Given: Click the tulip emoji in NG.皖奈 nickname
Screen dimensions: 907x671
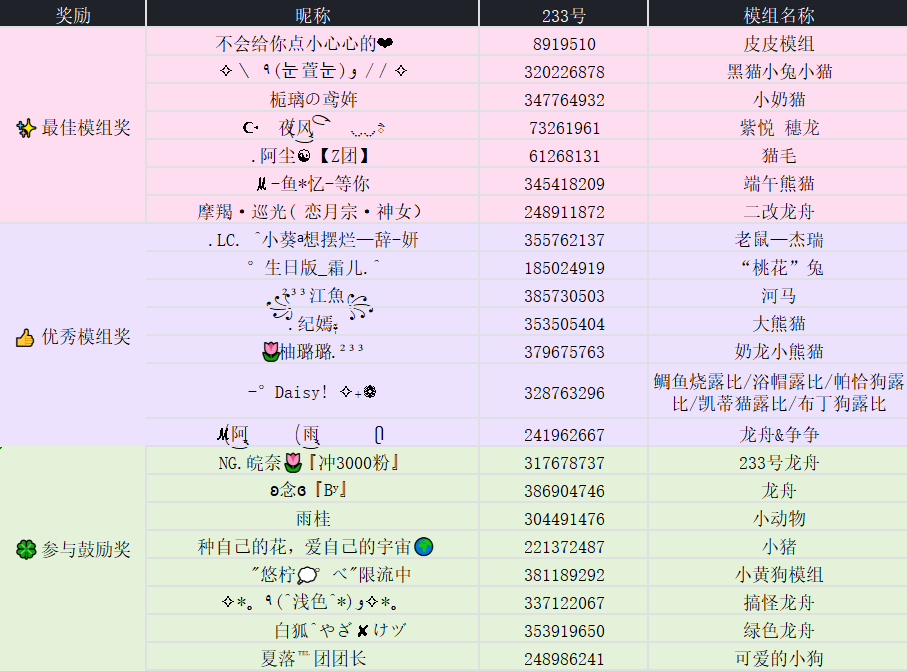Looking at the screenshot, I should [x=292, y=463].
